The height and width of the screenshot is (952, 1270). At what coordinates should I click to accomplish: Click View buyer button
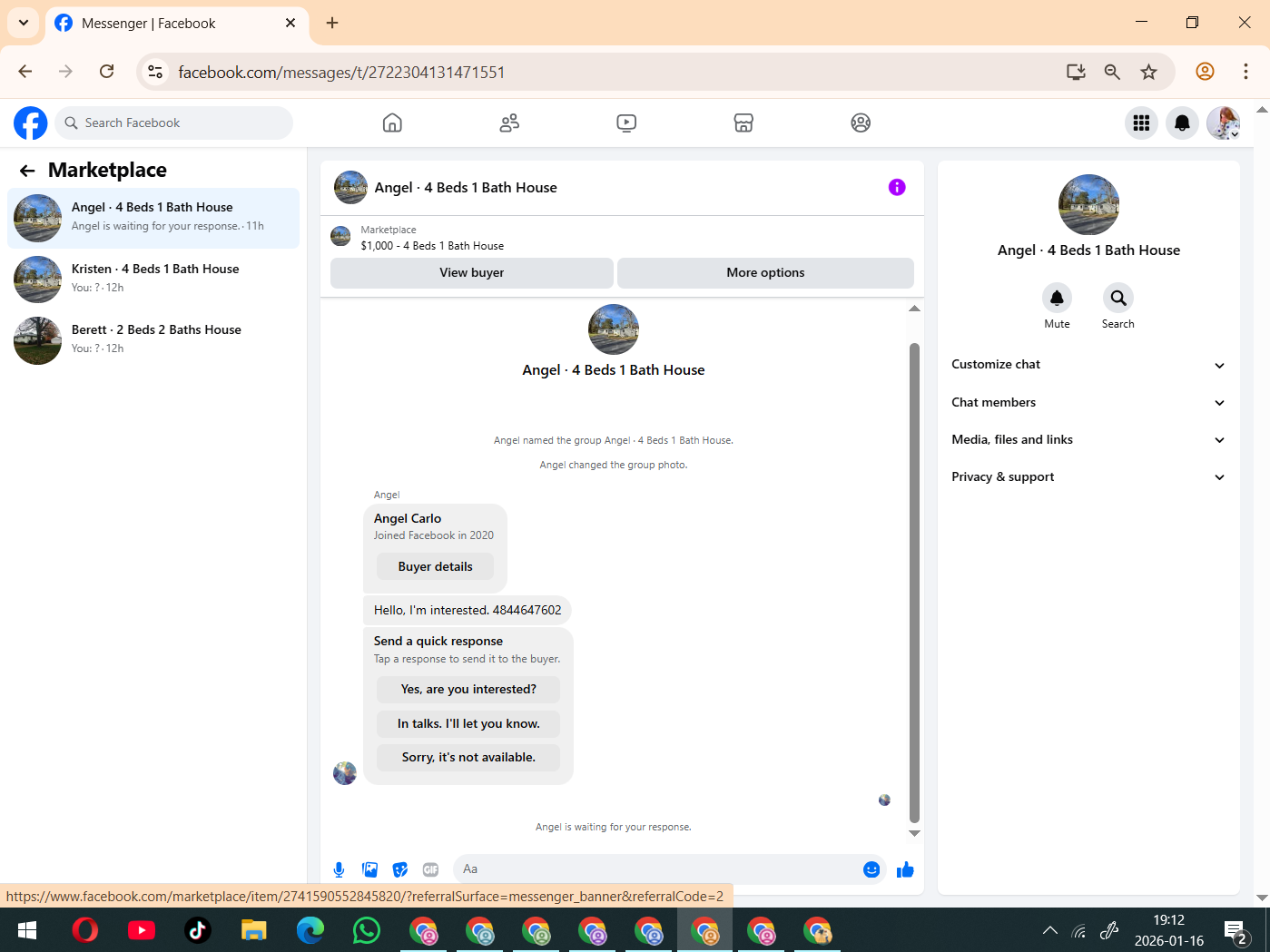coord(472,272)
